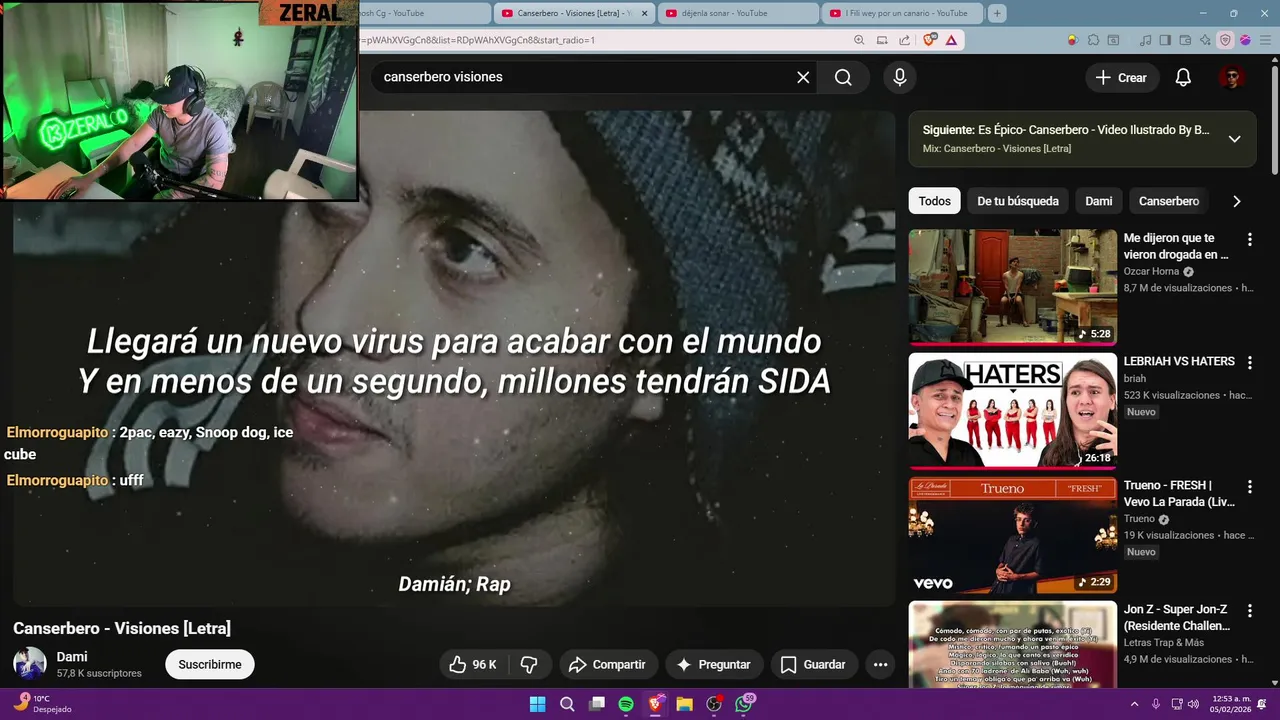Open options for 'Trueno - FRESH' video

tap(1249, 486)
